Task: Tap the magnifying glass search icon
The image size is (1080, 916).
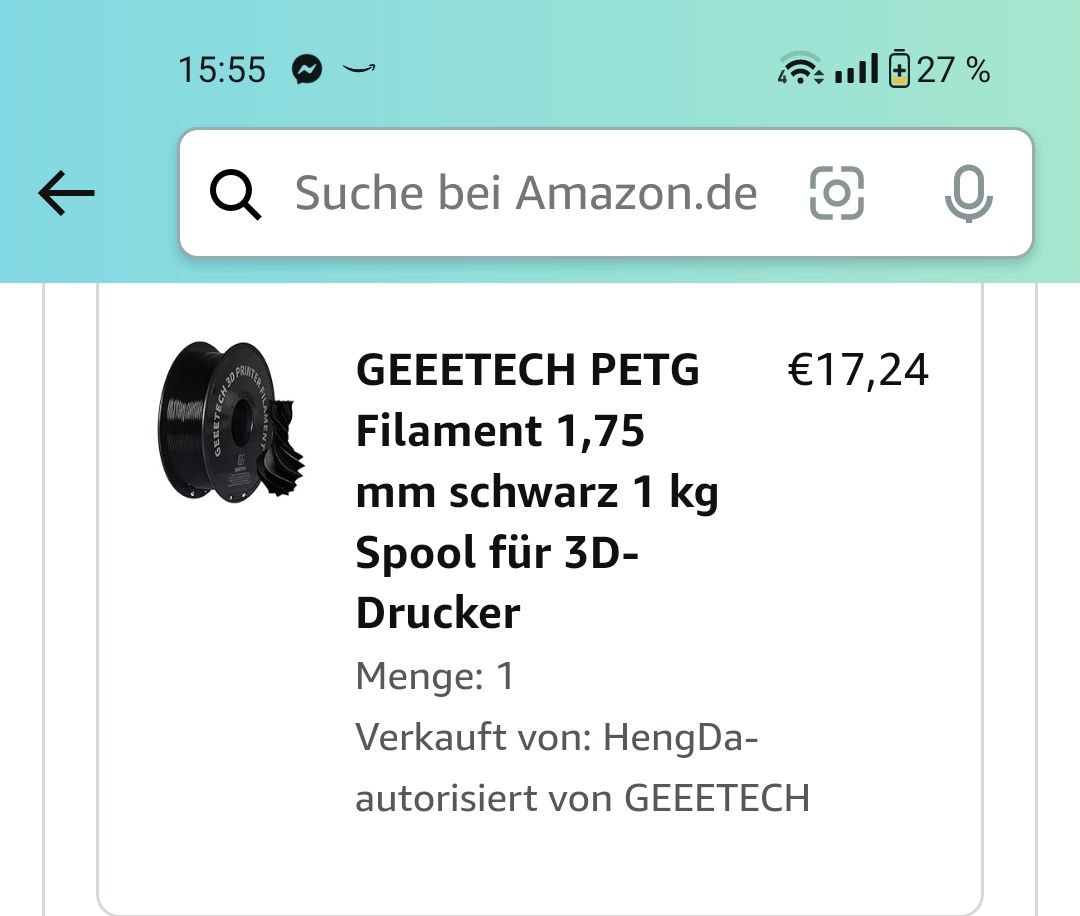Action: [236, 194]
